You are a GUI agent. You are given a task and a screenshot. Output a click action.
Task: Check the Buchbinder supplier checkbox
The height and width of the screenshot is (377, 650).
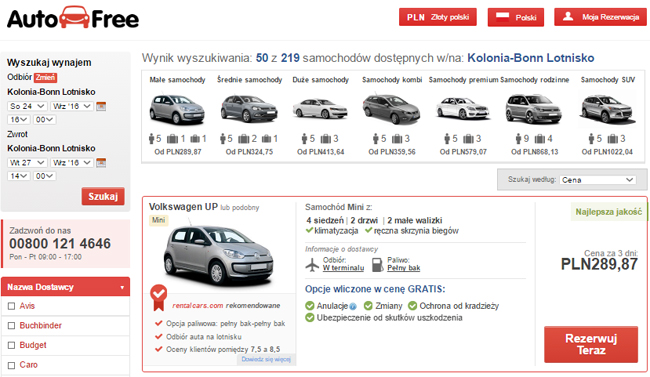[x=12, y=326]
